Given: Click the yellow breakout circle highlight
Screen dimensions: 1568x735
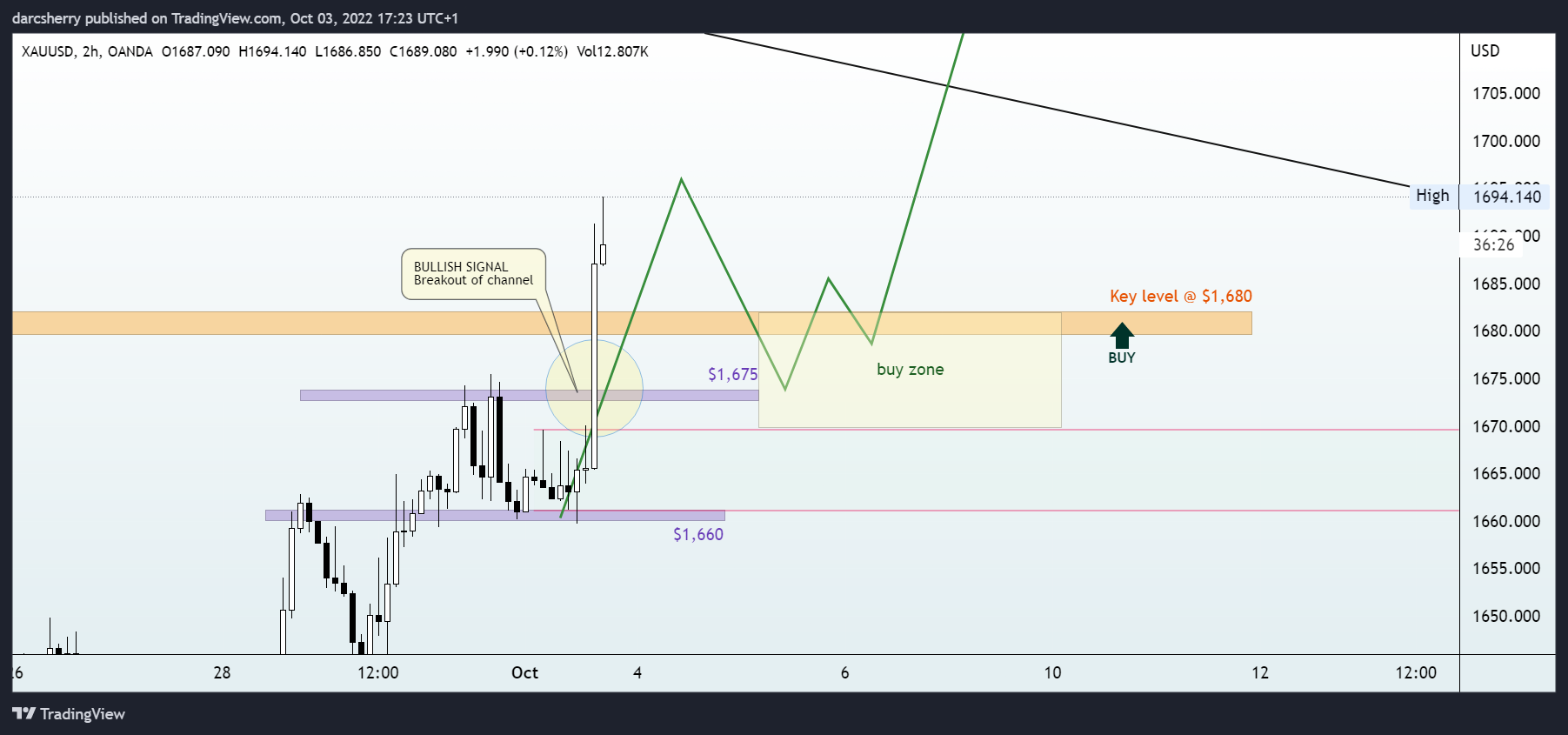Looking at the screenshot, I should pyautogui.click(x=594, y=388).
